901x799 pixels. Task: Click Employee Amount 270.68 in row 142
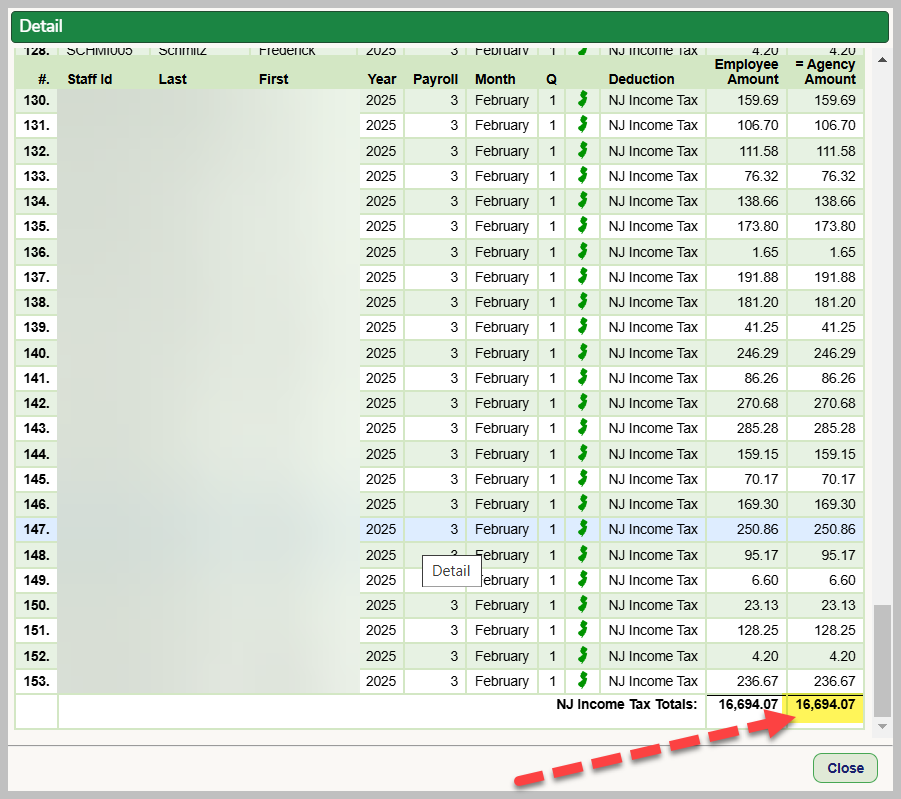[x=757, y=404]
